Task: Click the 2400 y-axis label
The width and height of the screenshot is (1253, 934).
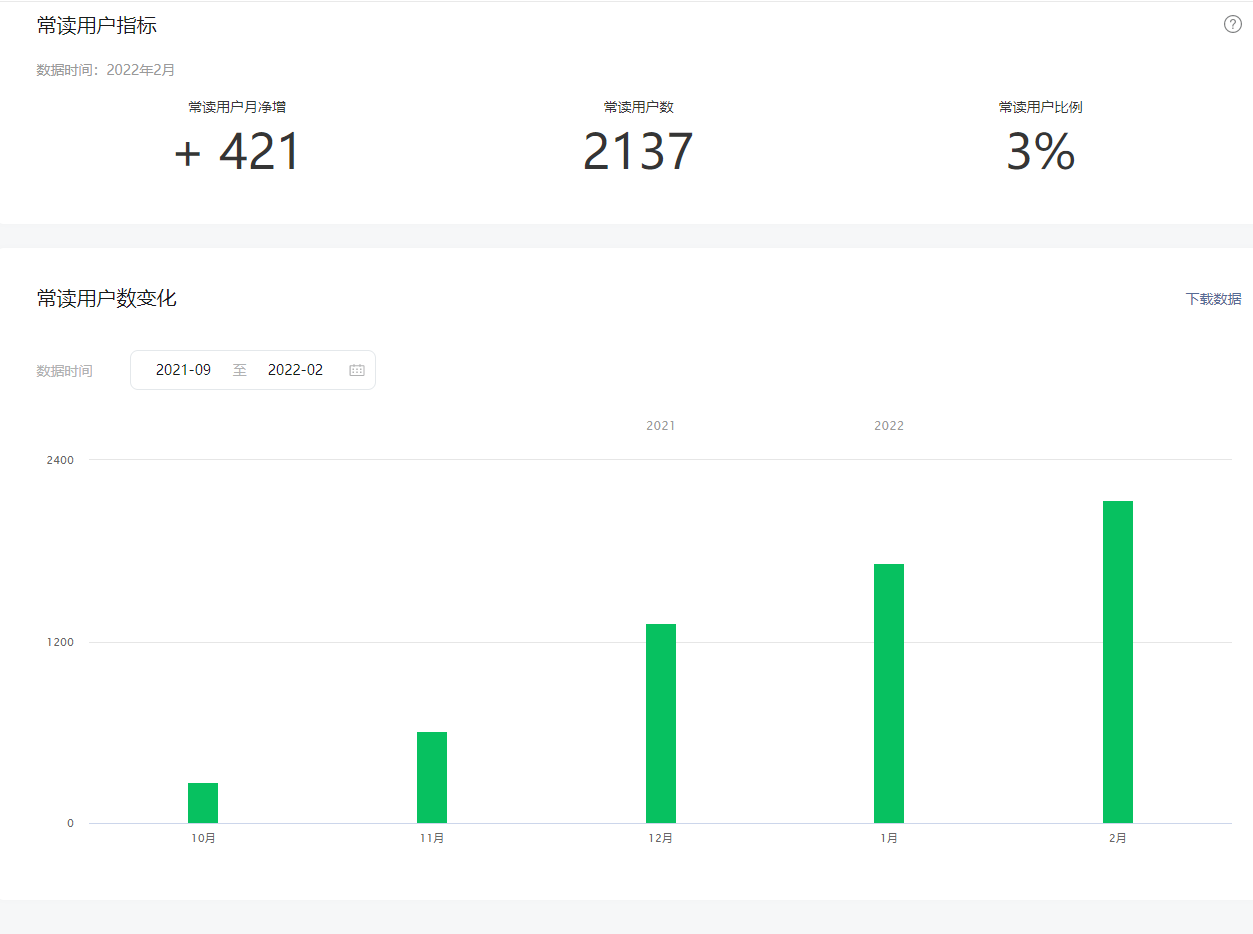Action: click(60, 460)
